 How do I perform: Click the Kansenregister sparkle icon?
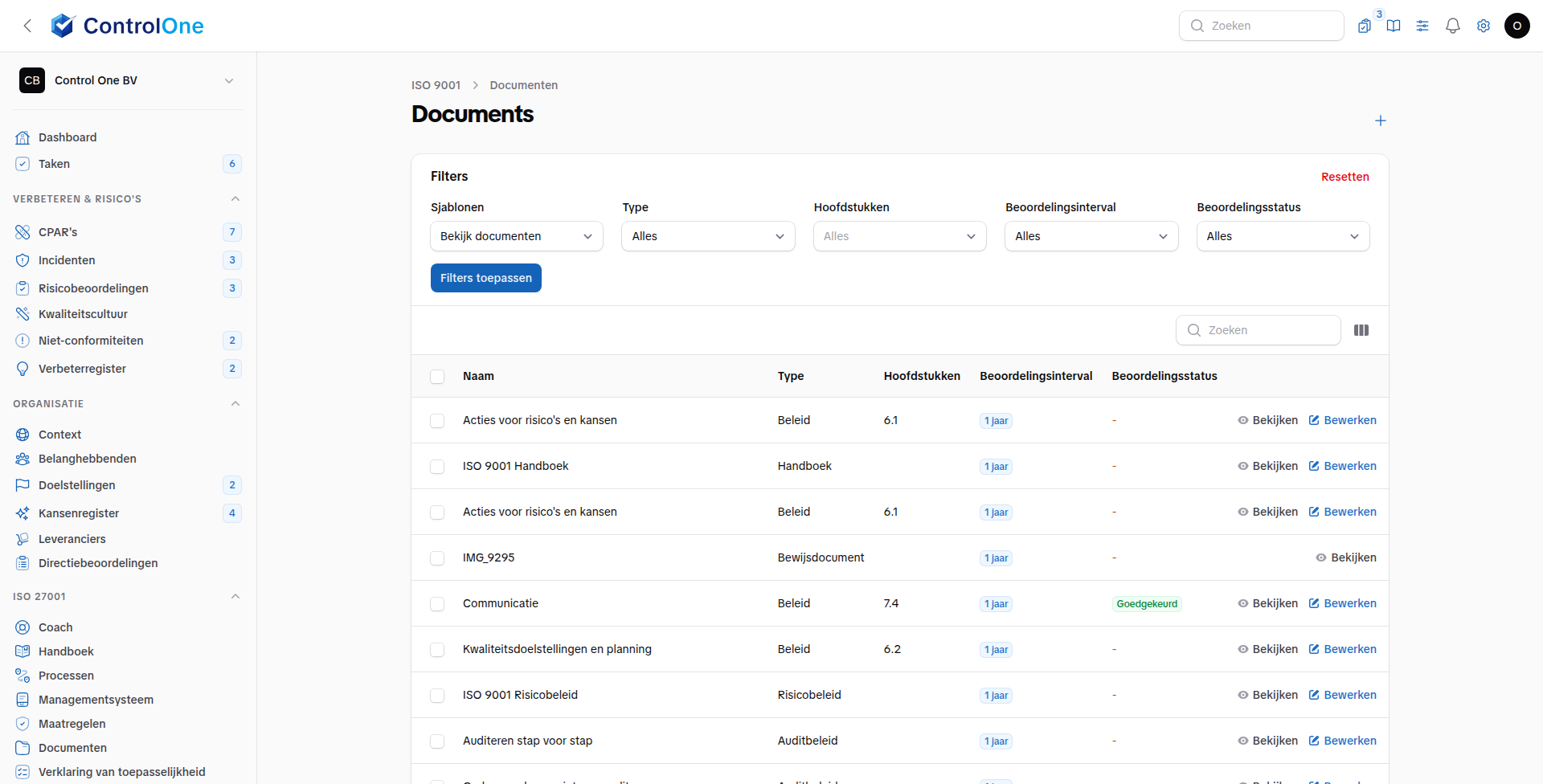click(x=23, y=513)
